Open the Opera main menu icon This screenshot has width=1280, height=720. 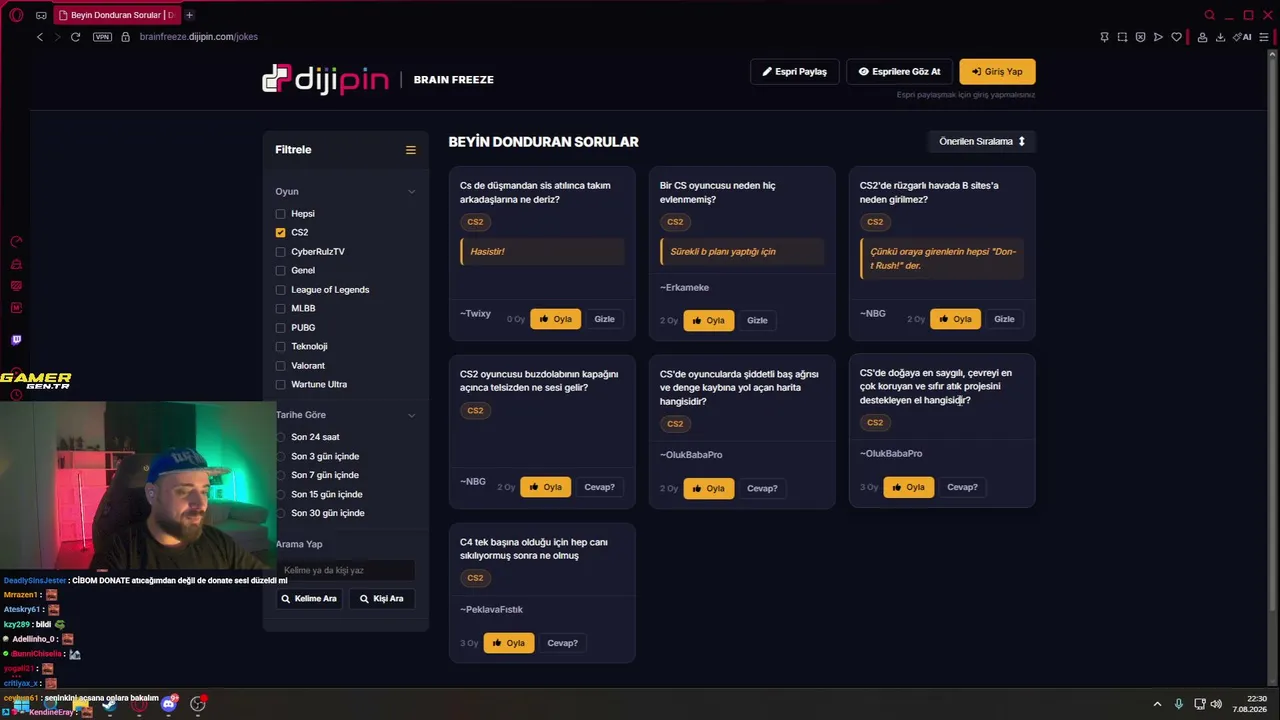tap(16, 15)
